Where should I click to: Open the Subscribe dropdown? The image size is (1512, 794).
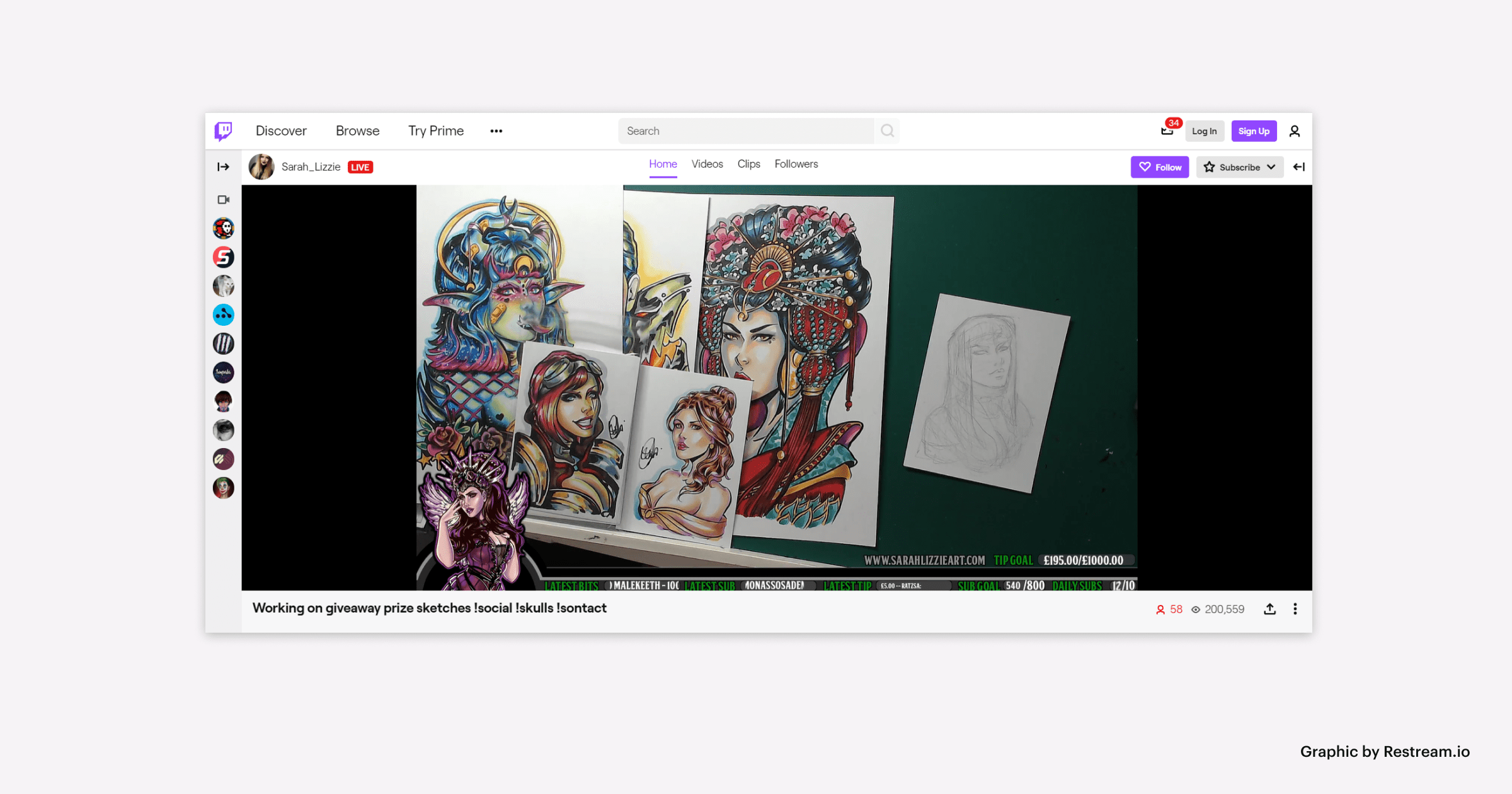coord(1240,167)
